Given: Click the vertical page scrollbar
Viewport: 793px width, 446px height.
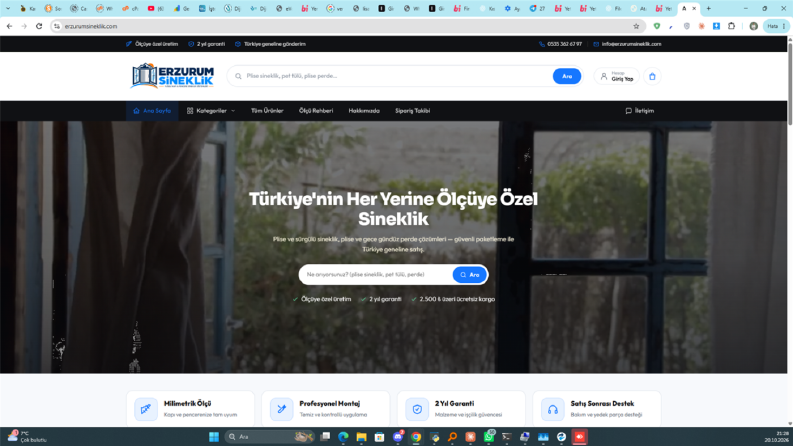Looking at the screenshot, I should coord(790,83).
